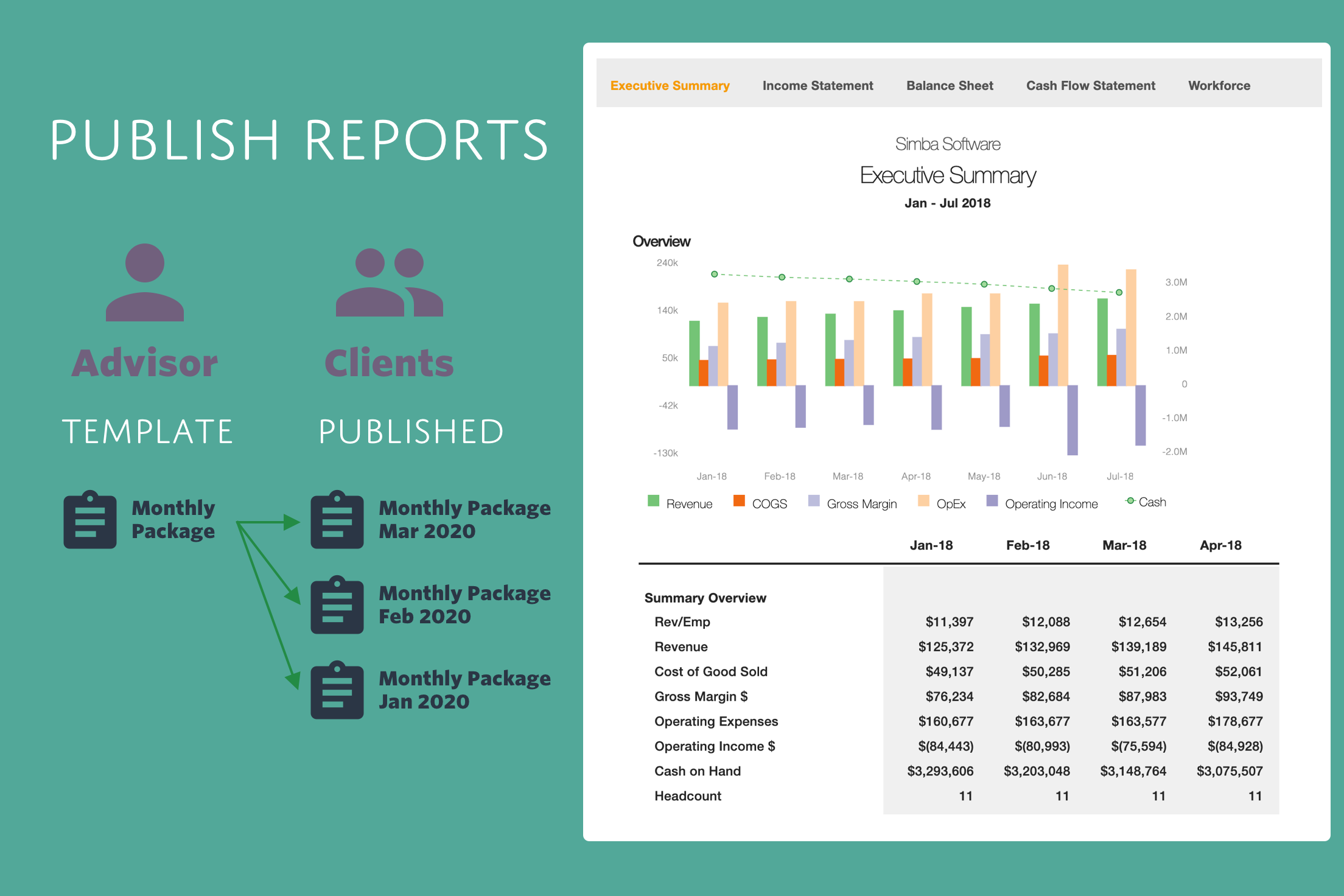This screenshot has width=1344, height=896.
Task: Click the Balance Sheet navigation item
Action: point(949,85)
